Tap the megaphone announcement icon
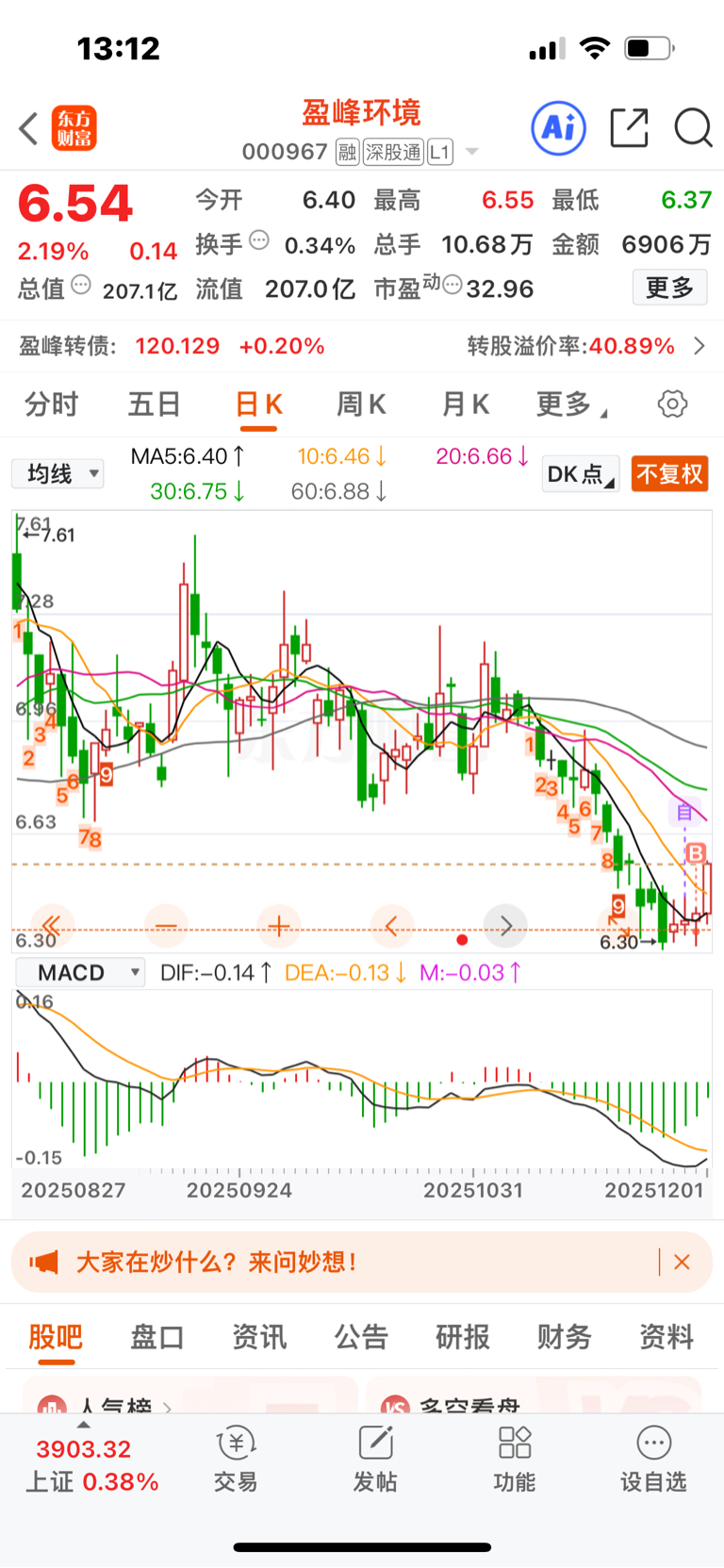The image size is (724, 1568). click(x=43, y=1263)
